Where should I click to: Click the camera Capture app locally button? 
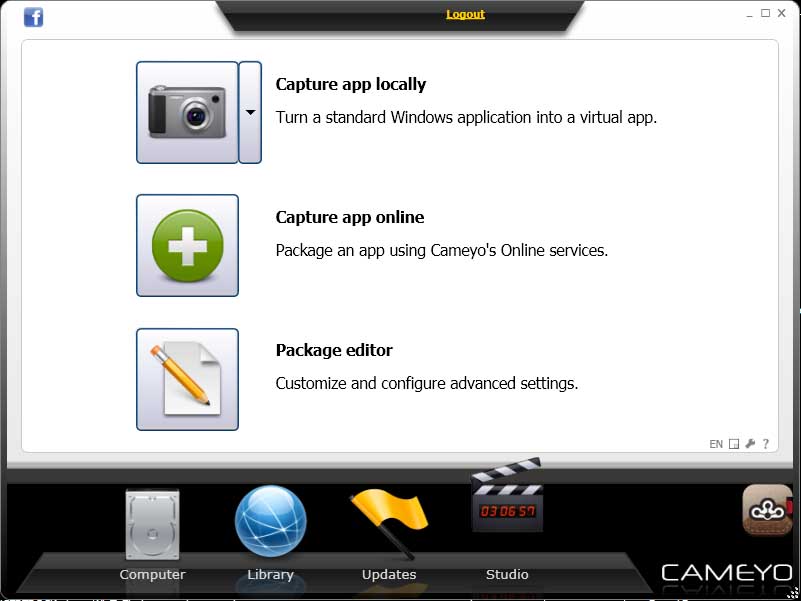pyautogui.click(x=187, y=112)
